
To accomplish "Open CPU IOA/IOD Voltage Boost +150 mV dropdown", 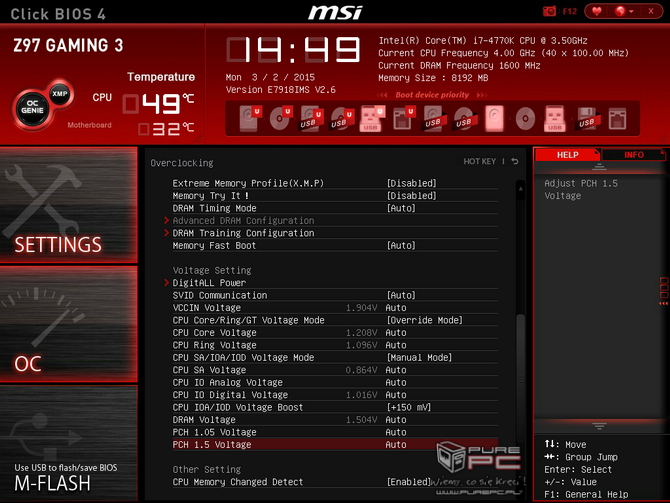I will pyautogui.click(x=409, y=407).
